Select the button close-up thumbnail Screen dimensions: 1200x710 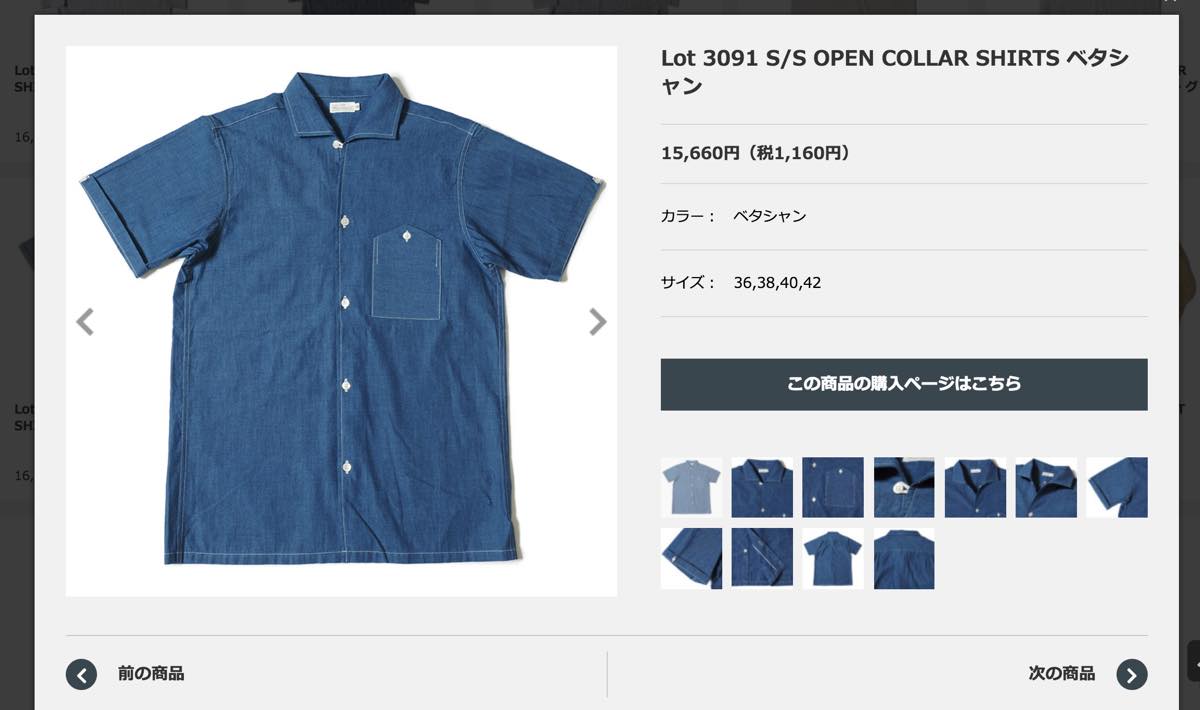click(x=904, y=487)
